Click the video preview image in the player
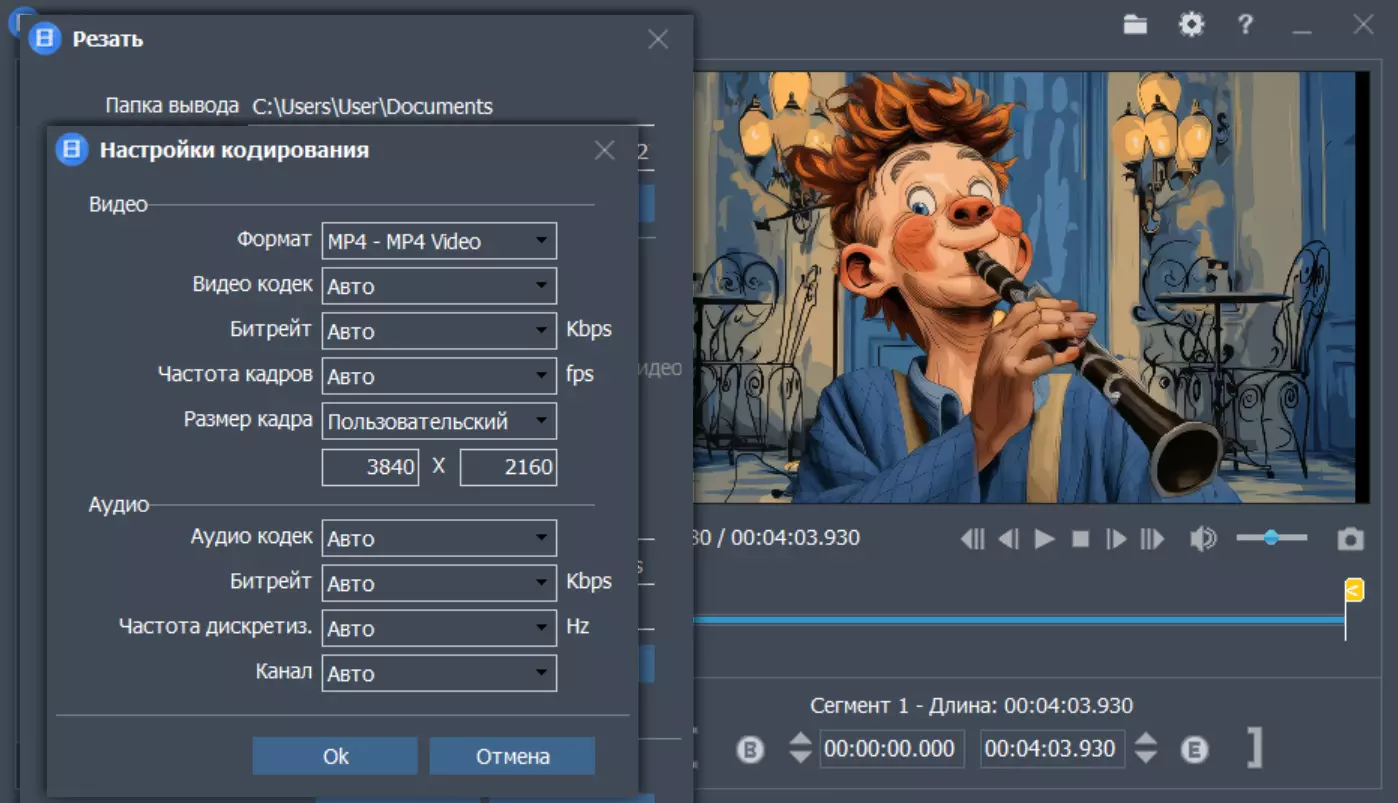This screenshot has height=803, width=1398. point(1030,287)
